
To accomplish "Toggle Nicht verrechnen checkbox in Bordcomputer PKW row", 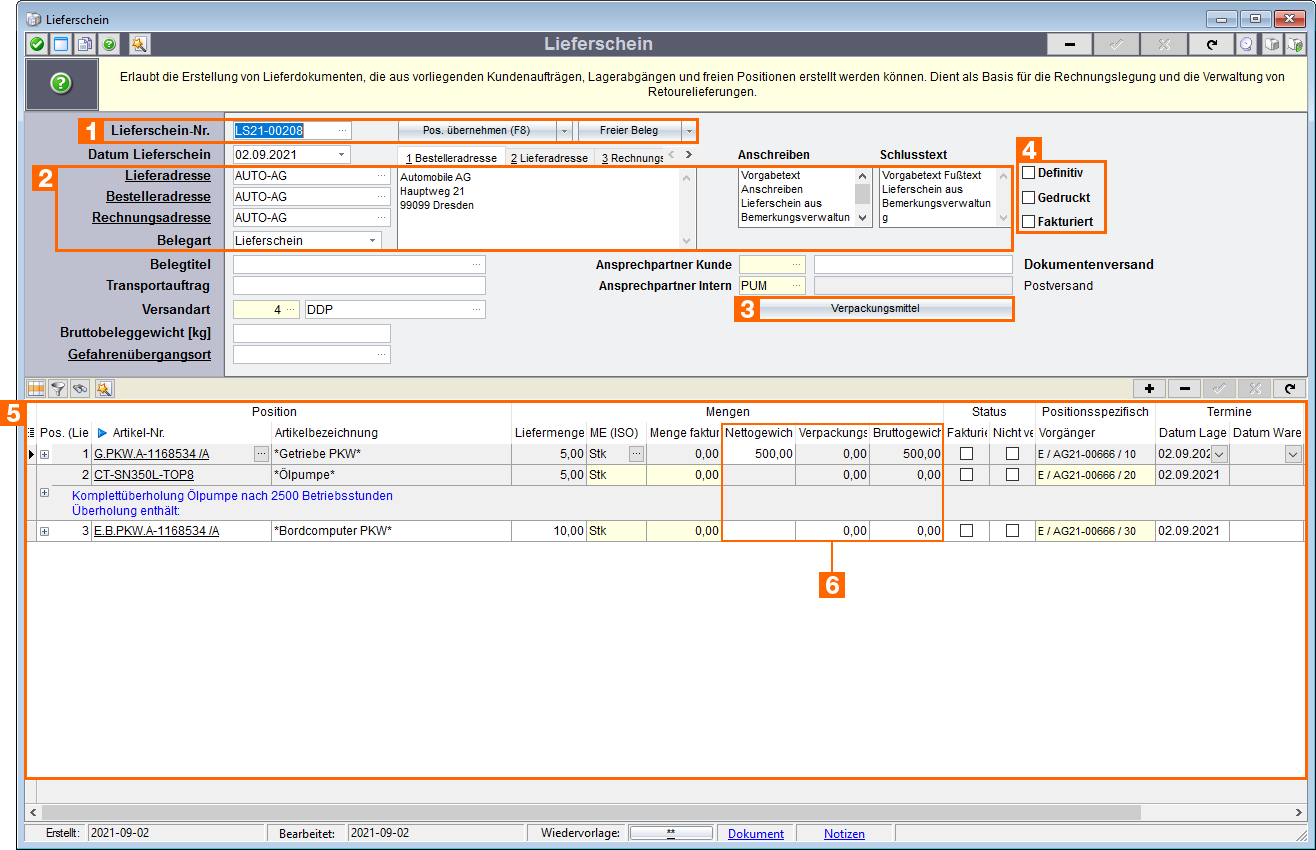I will coord(1012,531).
